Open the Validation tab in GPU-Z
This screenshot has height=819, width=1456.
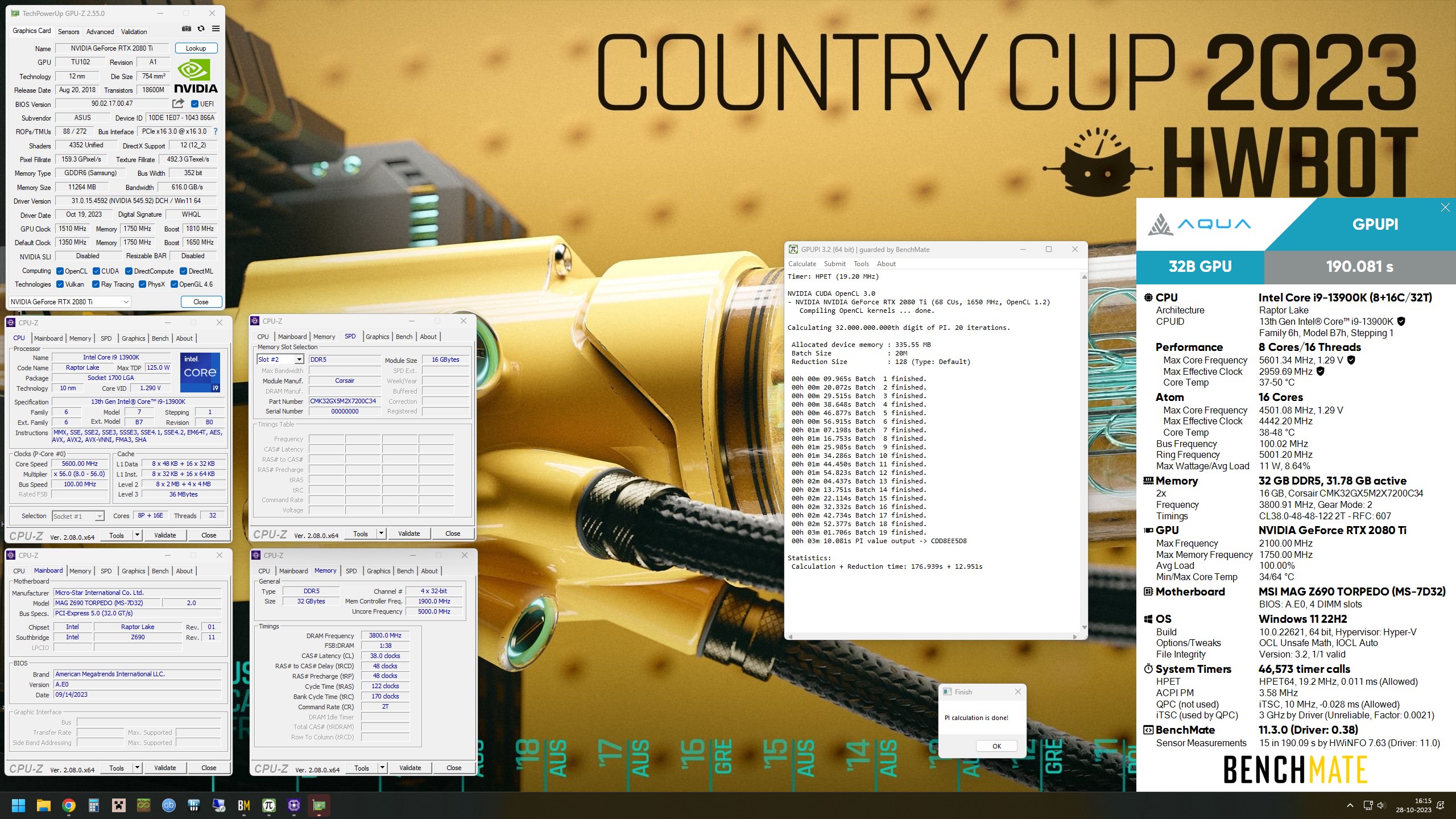134,32
